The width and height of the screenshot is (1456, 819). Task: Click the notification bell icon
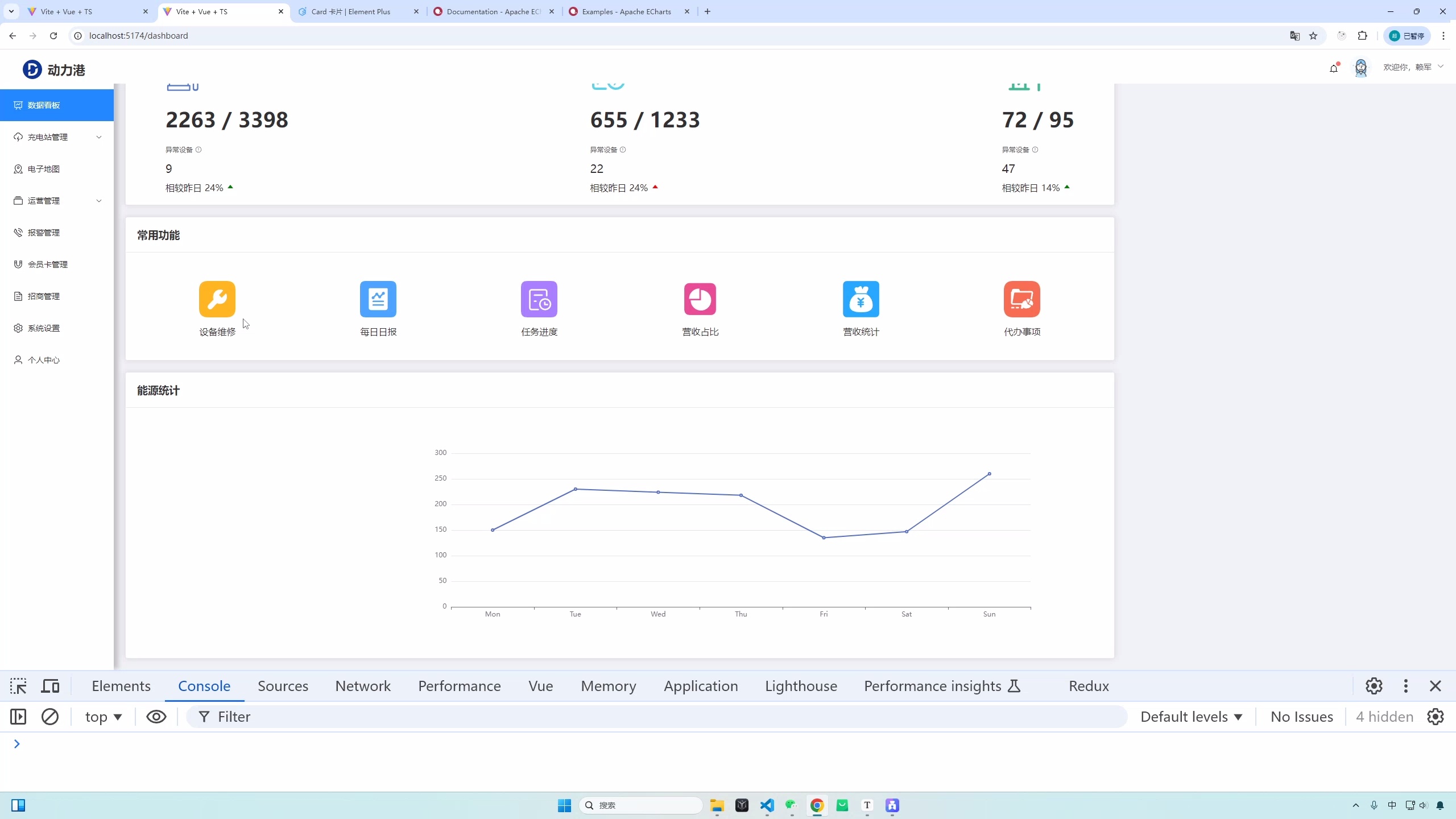[1333, 68]
